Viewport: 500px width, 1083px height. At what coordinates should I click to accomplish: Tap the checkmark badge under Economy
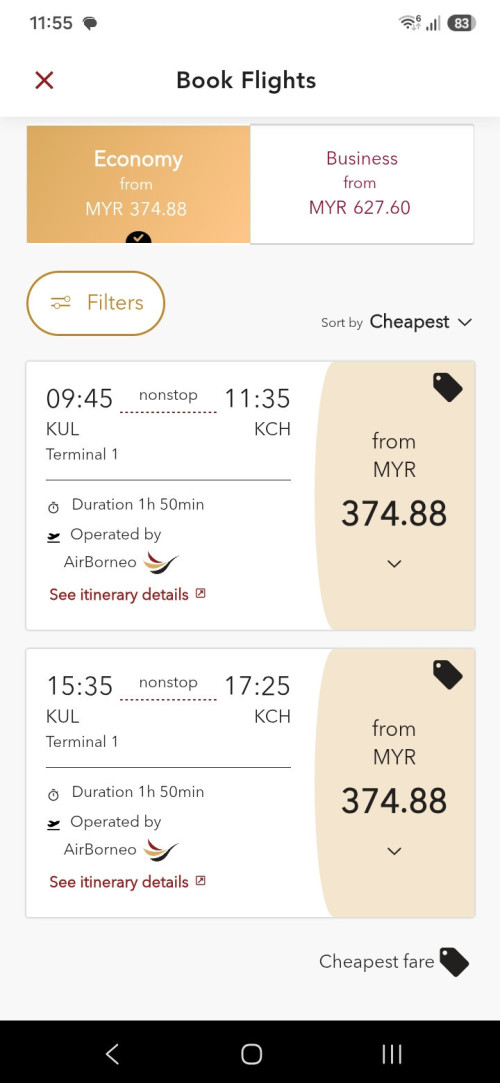[138, 238]
